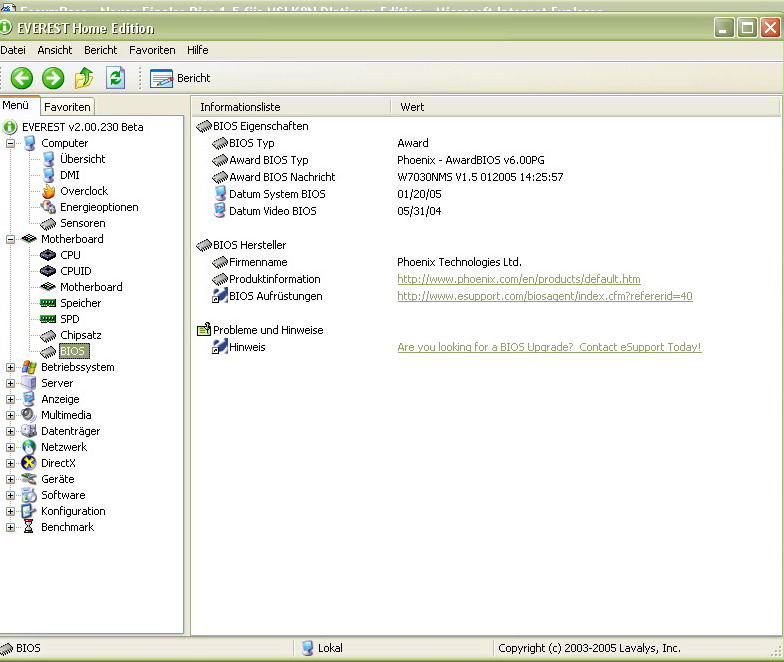Open the DMI tree entry
The image size is (784, 662).
[70, 175]
